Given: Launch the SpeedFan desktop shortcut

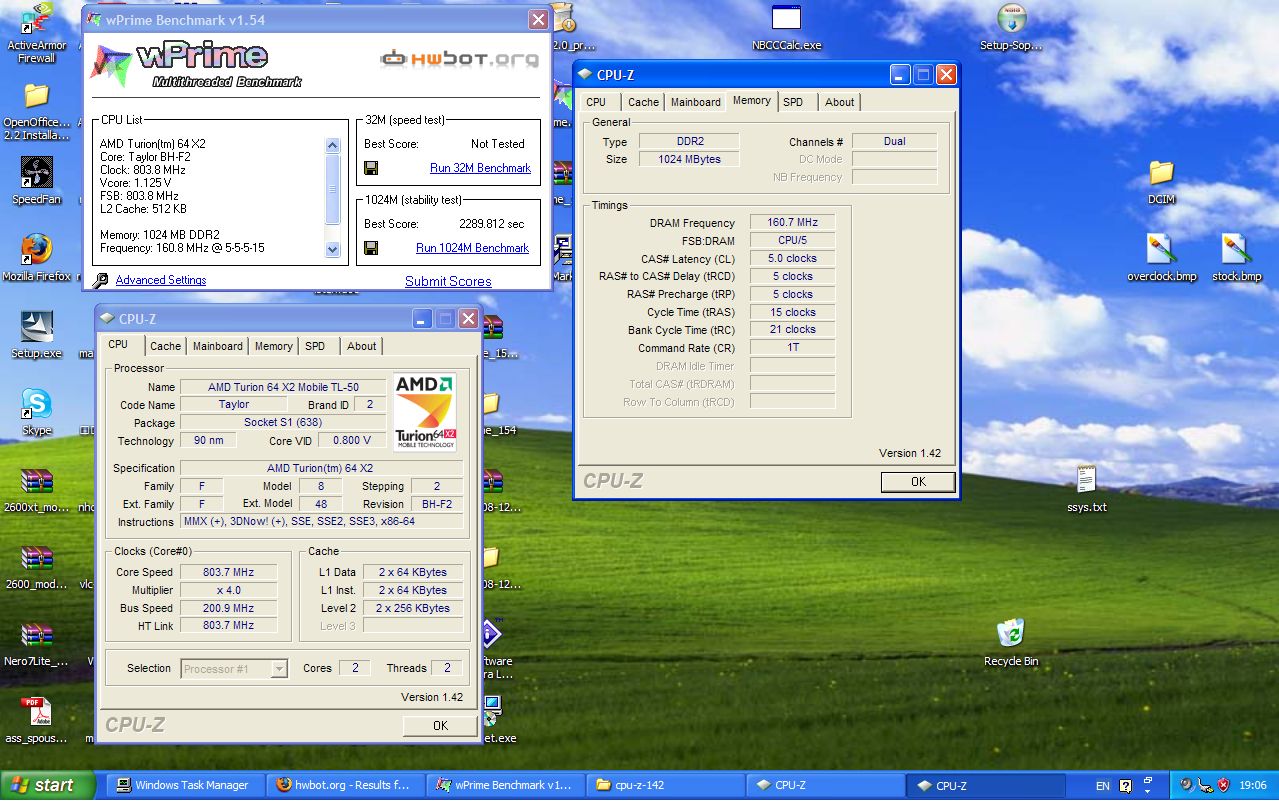Looking at the screenshot, I should pos(36,172).
